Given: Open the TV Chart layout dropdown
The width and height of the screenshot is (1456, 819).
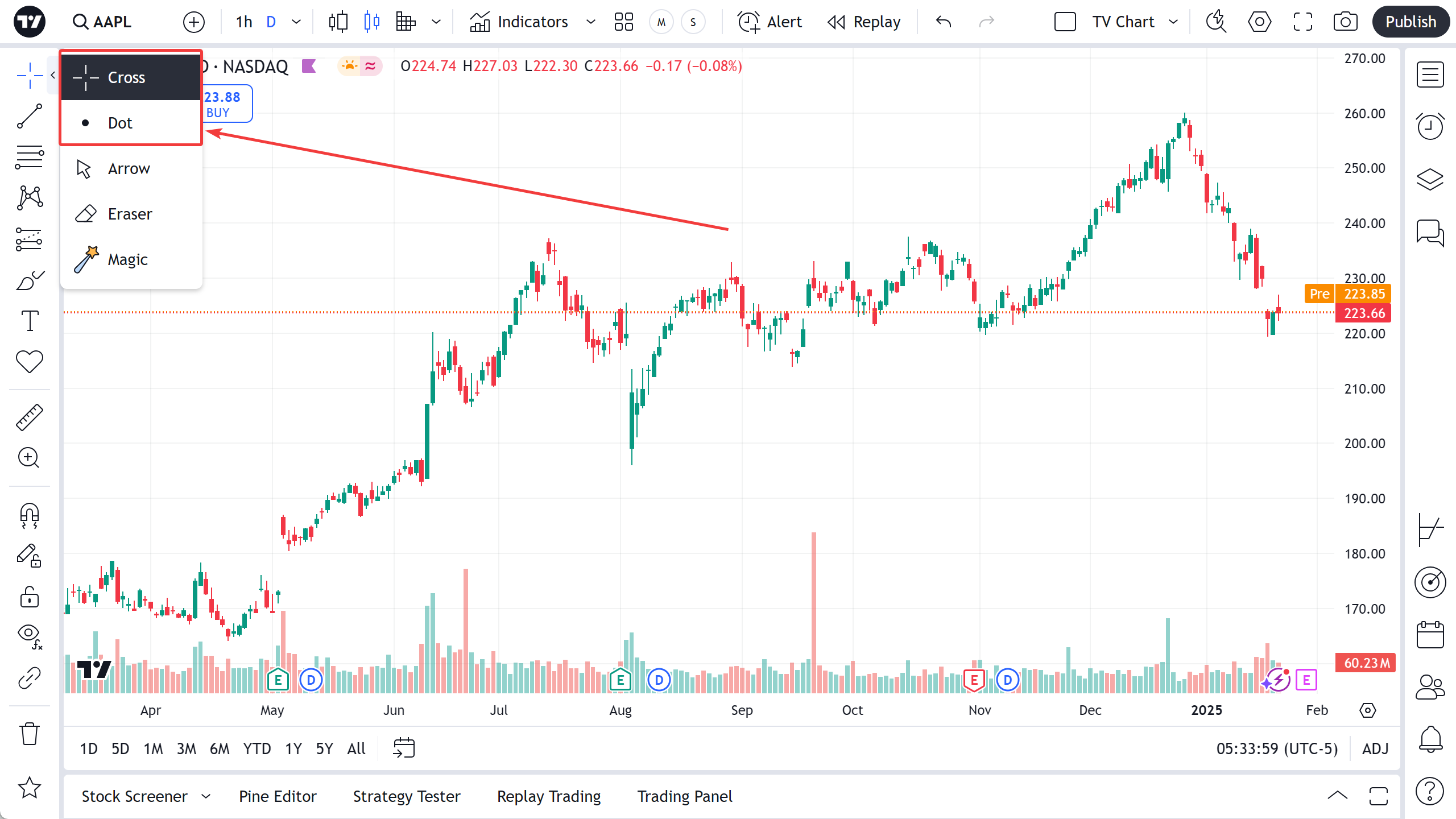Looking at the screenshot, I should [x=1173, y=22].
